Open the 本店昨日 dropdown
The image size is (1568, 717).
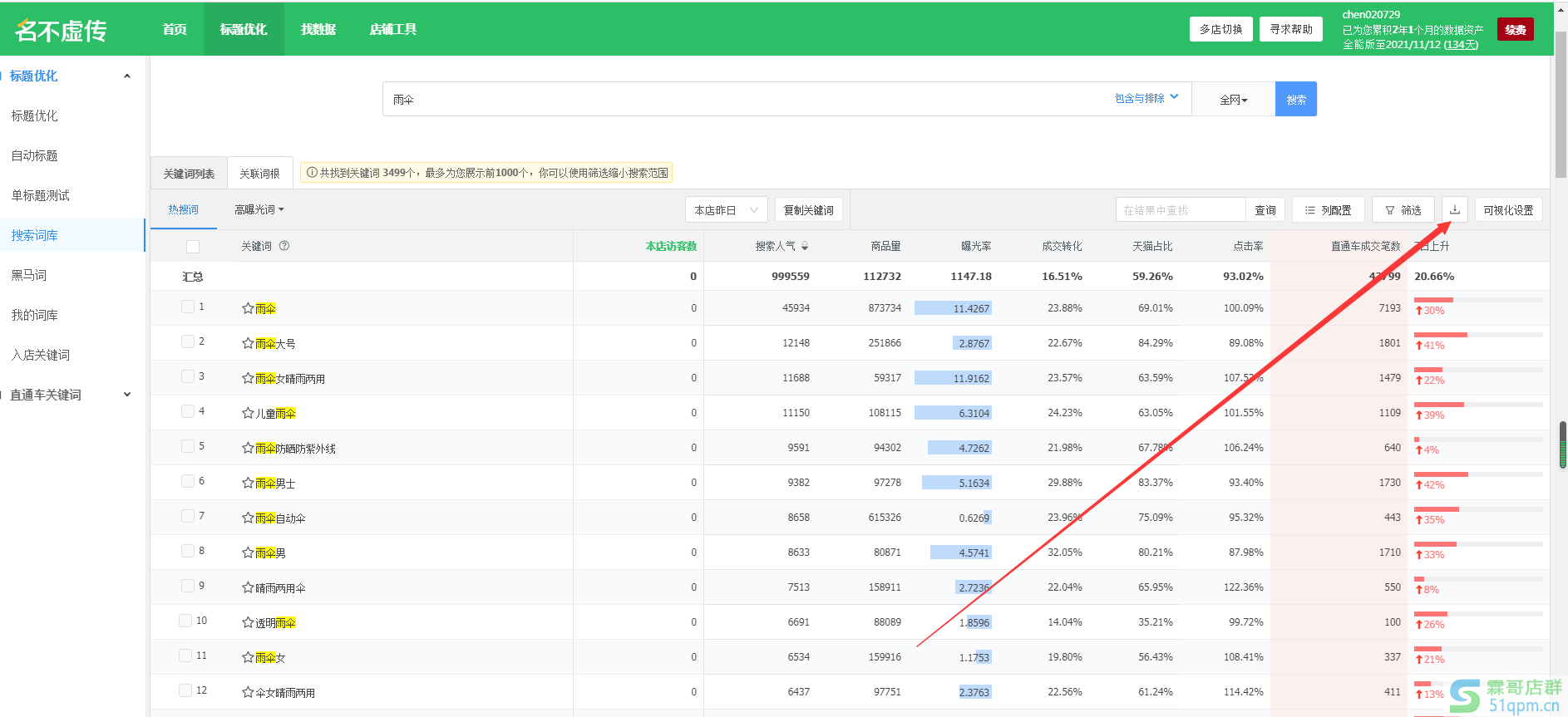click(726, 210)
